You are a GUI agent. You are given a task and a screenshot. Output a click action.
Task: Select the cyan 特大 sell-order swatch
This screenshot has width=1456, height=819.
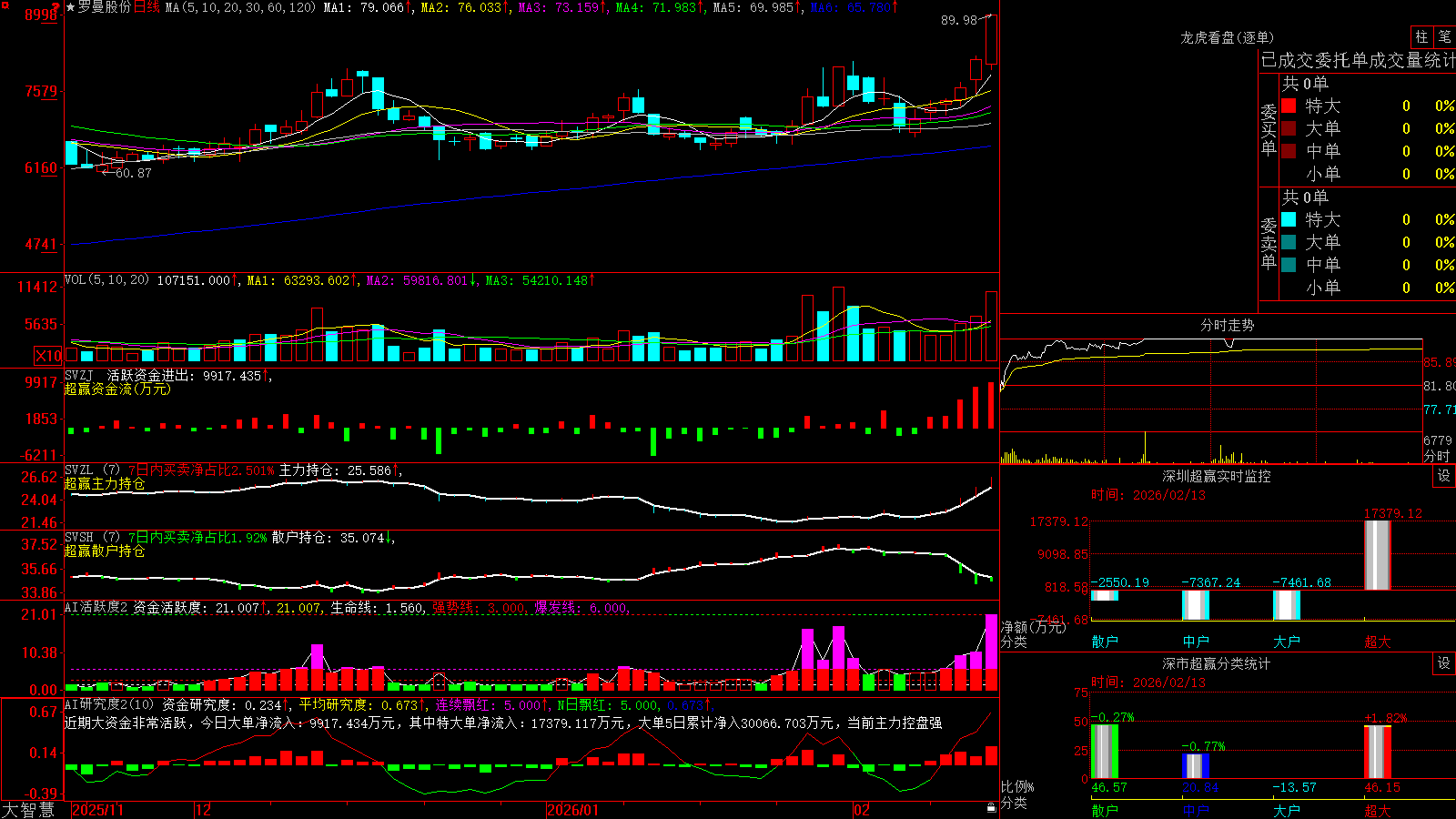click(x=1289, y=219)
